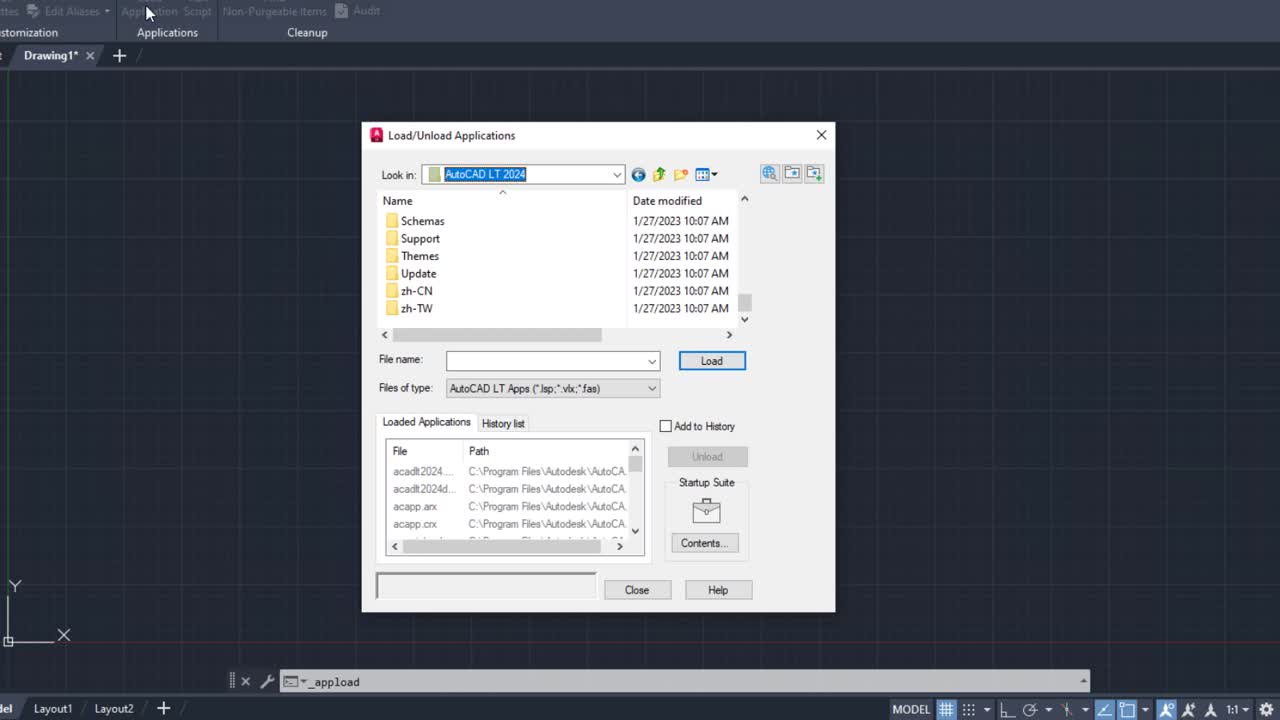Toggle Object Snap Tracking in the status bar

pyautogui.click(x=1105, y=709)
